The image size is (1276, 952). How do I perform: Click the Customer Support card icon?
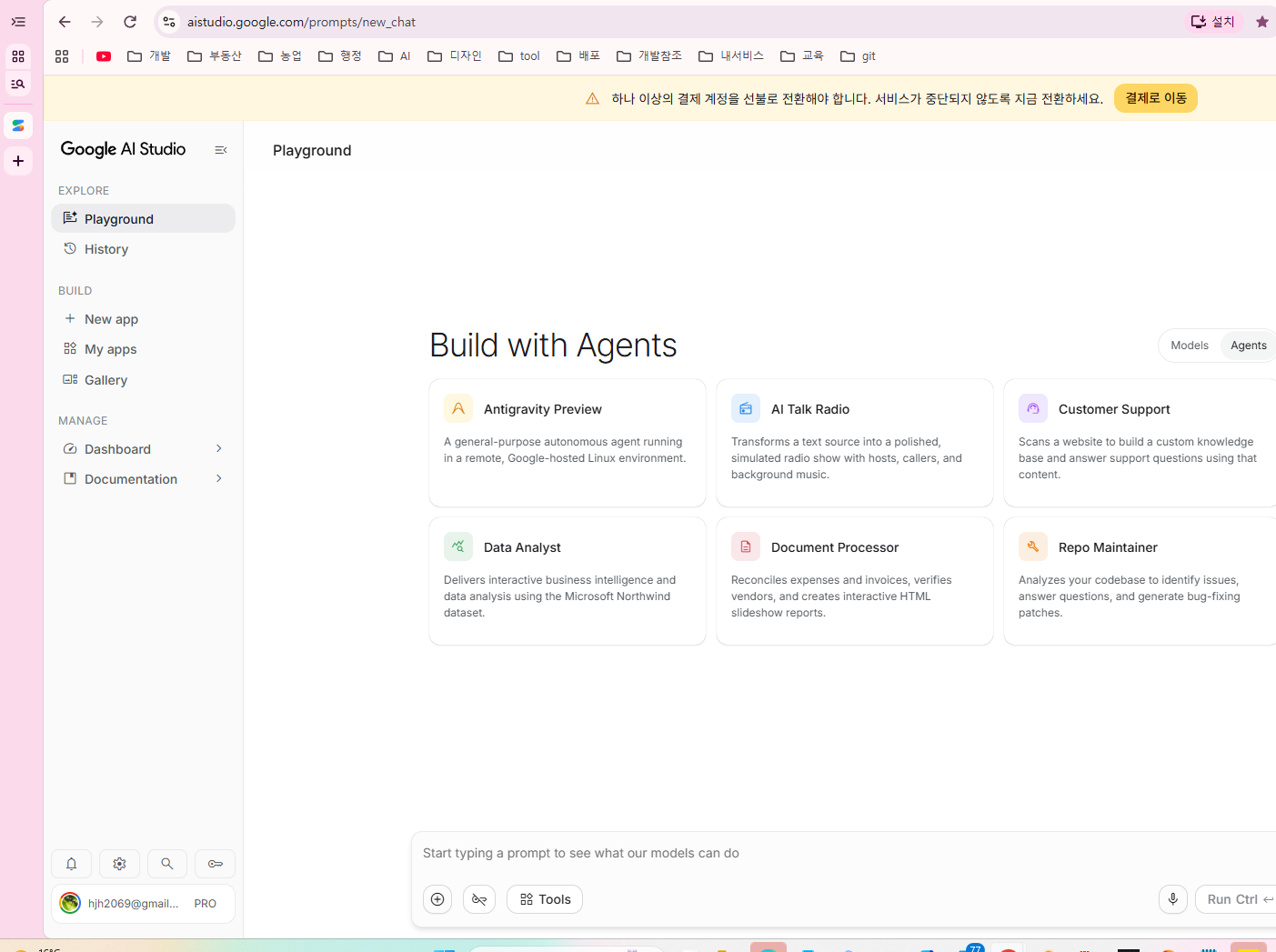click(x=1033, y=409)
